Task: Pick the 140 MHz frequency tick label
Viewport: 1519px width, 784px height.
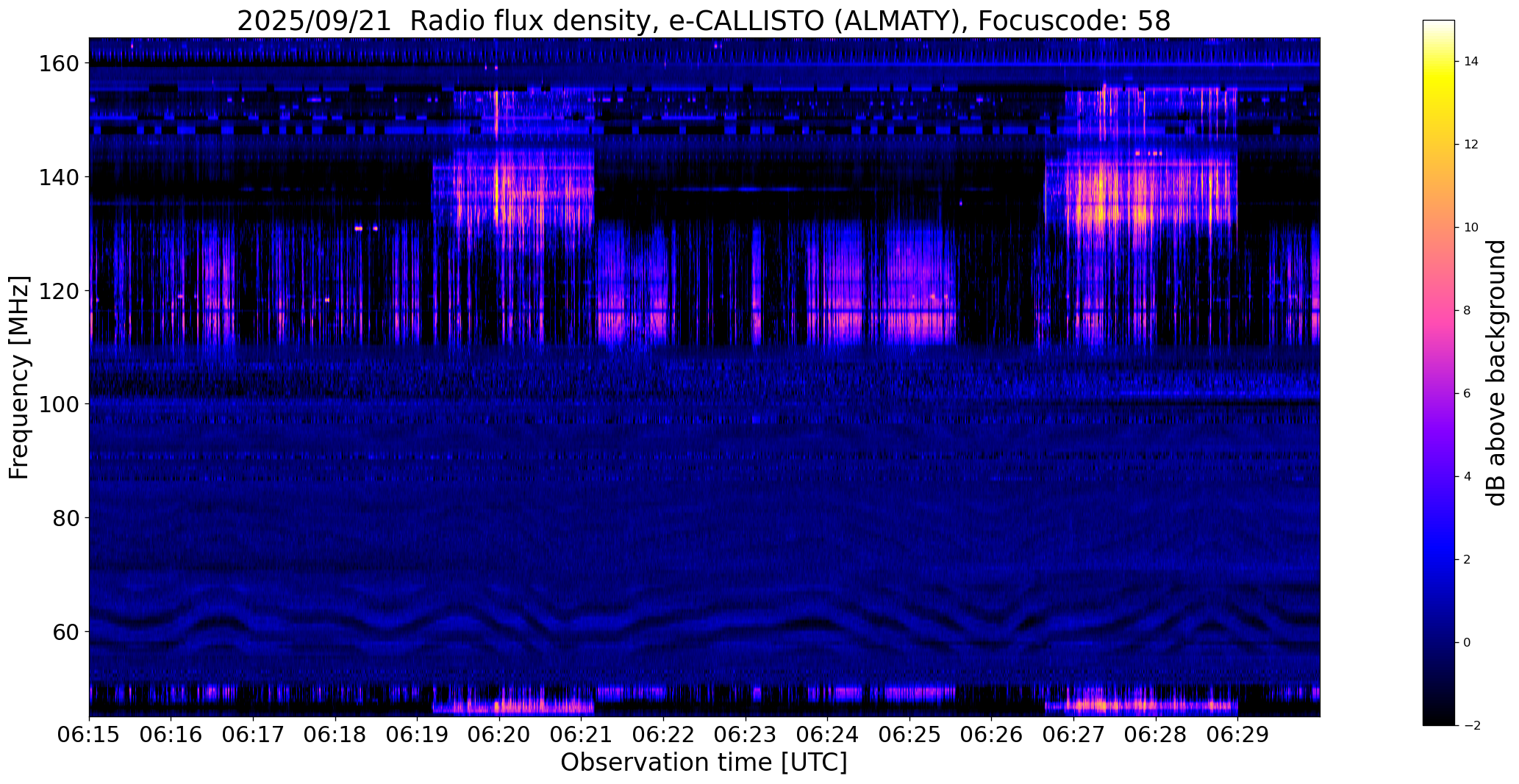Action: click(60, 177)
